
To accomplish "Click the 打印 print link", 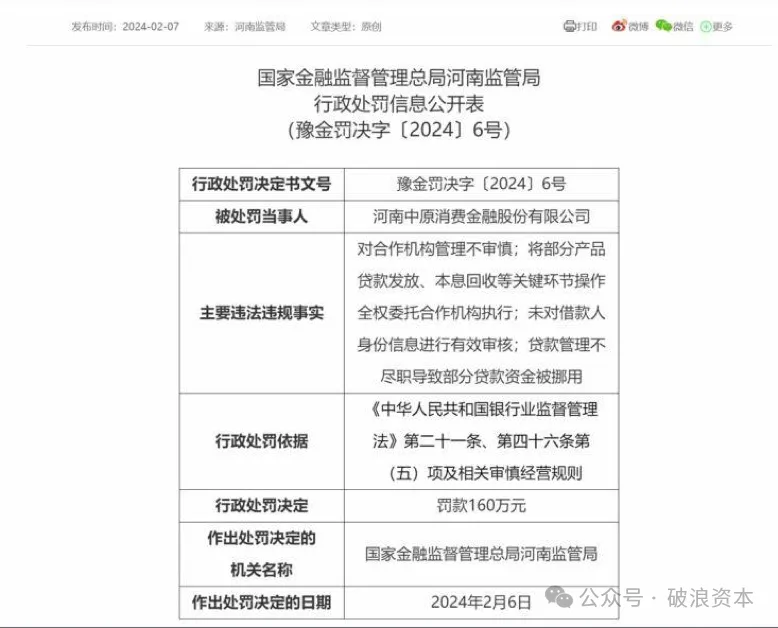I will coord(586,26).
